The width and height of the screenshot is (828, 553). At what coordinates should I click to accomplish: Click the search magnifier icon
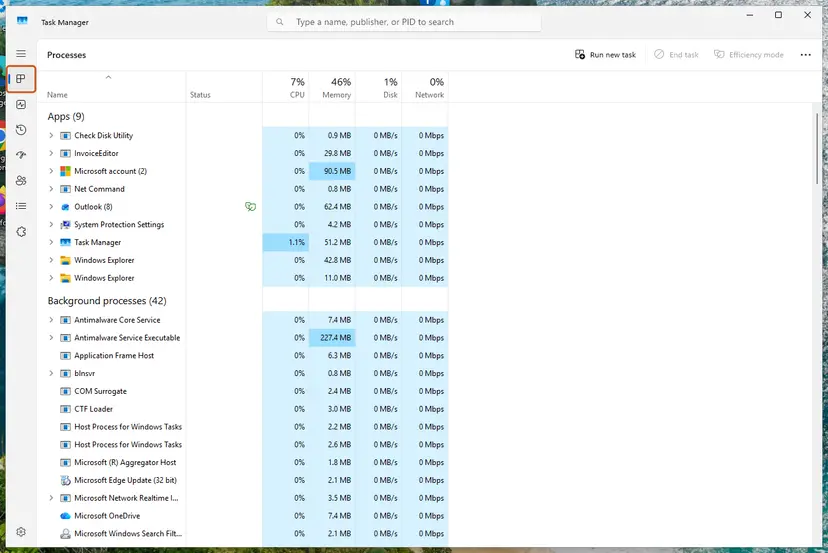pyautogui.click(x=280, y=22)
